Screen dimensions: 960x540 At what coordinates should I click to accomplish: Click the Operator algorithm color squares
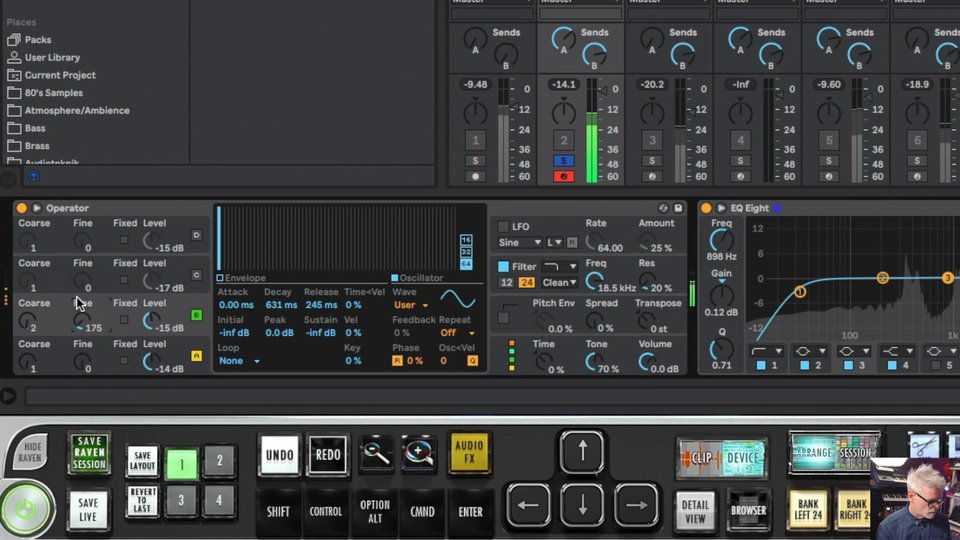(x=511, y=356)
